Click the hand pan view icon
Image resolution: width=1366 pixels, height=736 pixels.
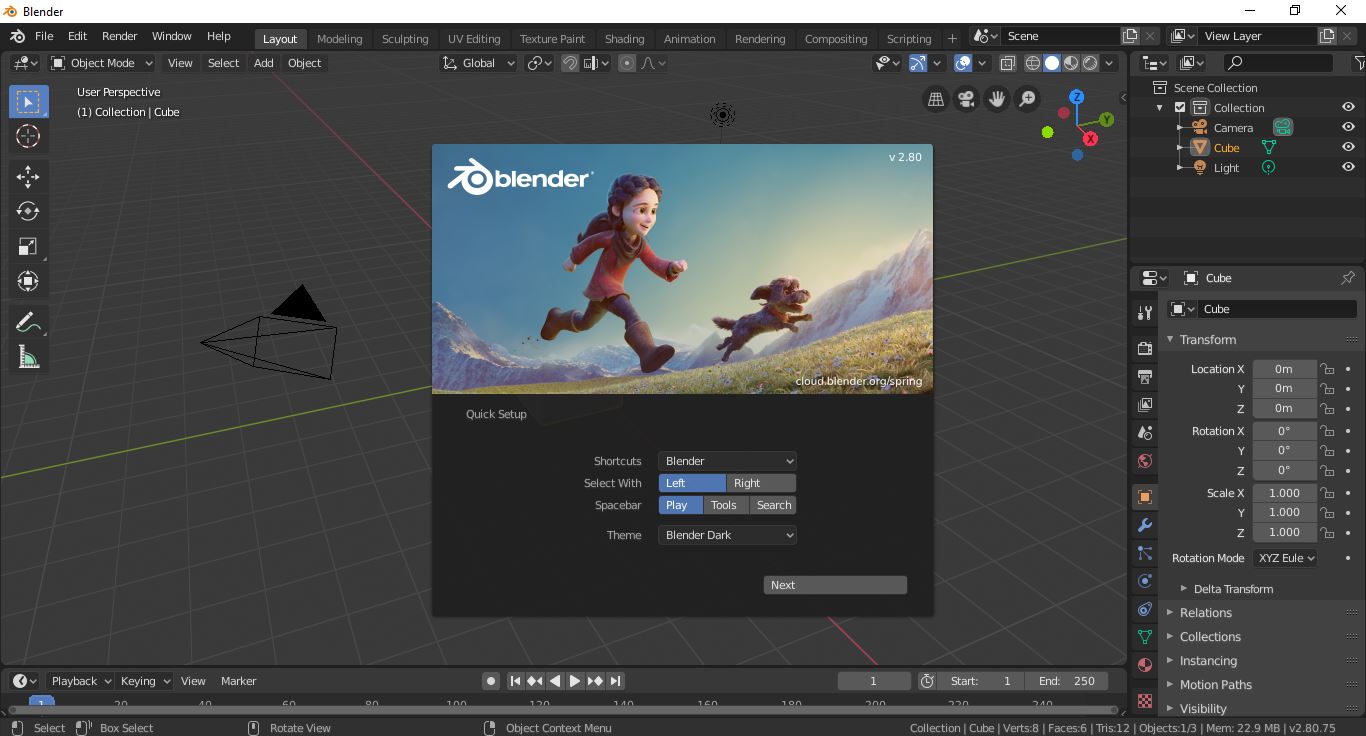tap(997, 99)
